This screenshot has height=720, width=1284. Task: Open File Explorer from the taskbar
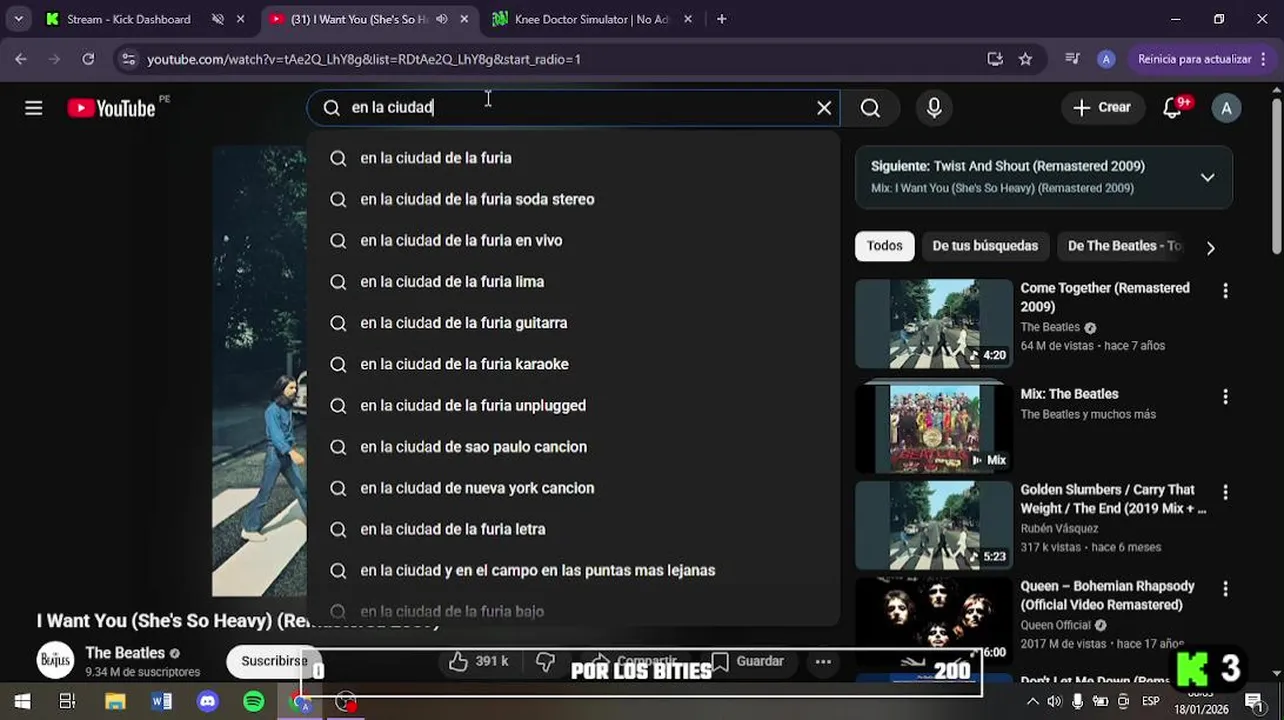pyautogui.click(x=115, y=702)
